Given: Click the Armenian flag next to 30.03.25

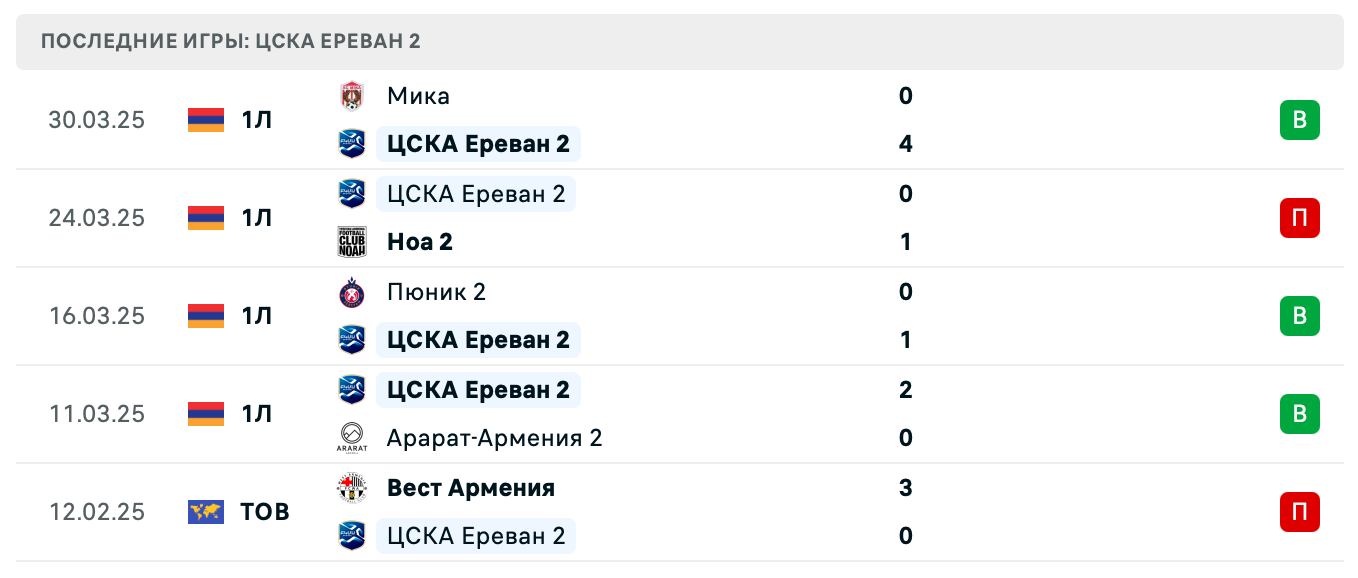Looking at the screenshot, I should click(204, 119).
